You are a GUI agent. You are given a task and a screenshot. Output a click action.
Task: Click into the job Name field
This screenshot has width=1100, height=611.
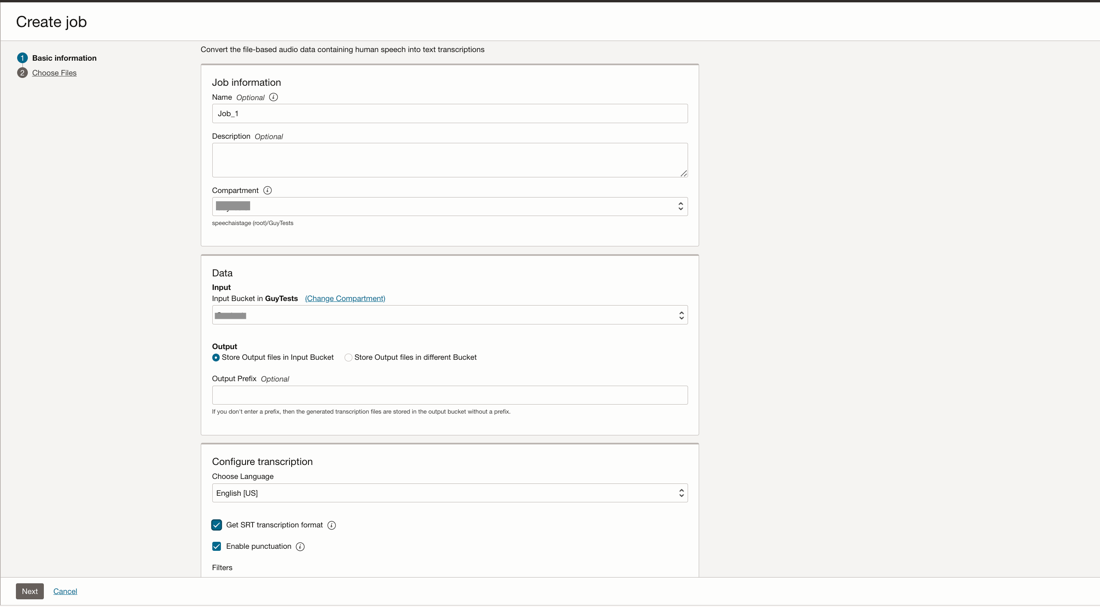450,114
